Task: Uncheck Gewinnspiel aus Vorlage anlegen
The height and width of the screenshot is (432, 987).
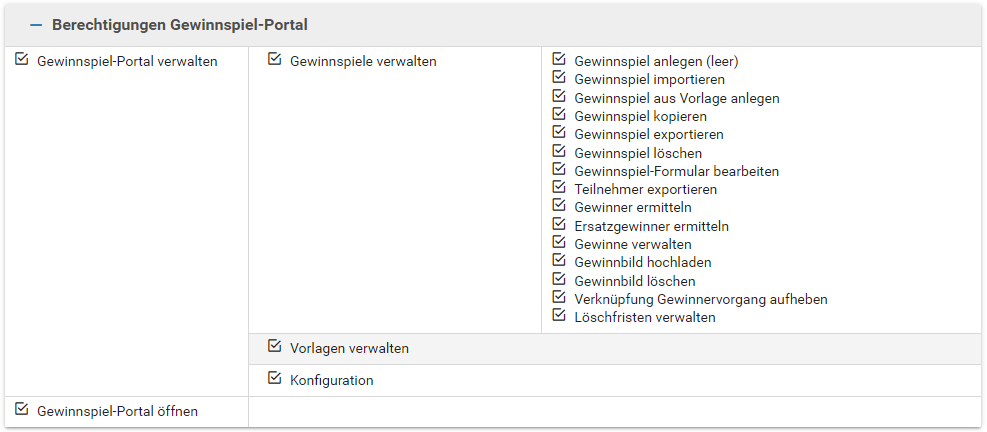Action: click(559, 97)
